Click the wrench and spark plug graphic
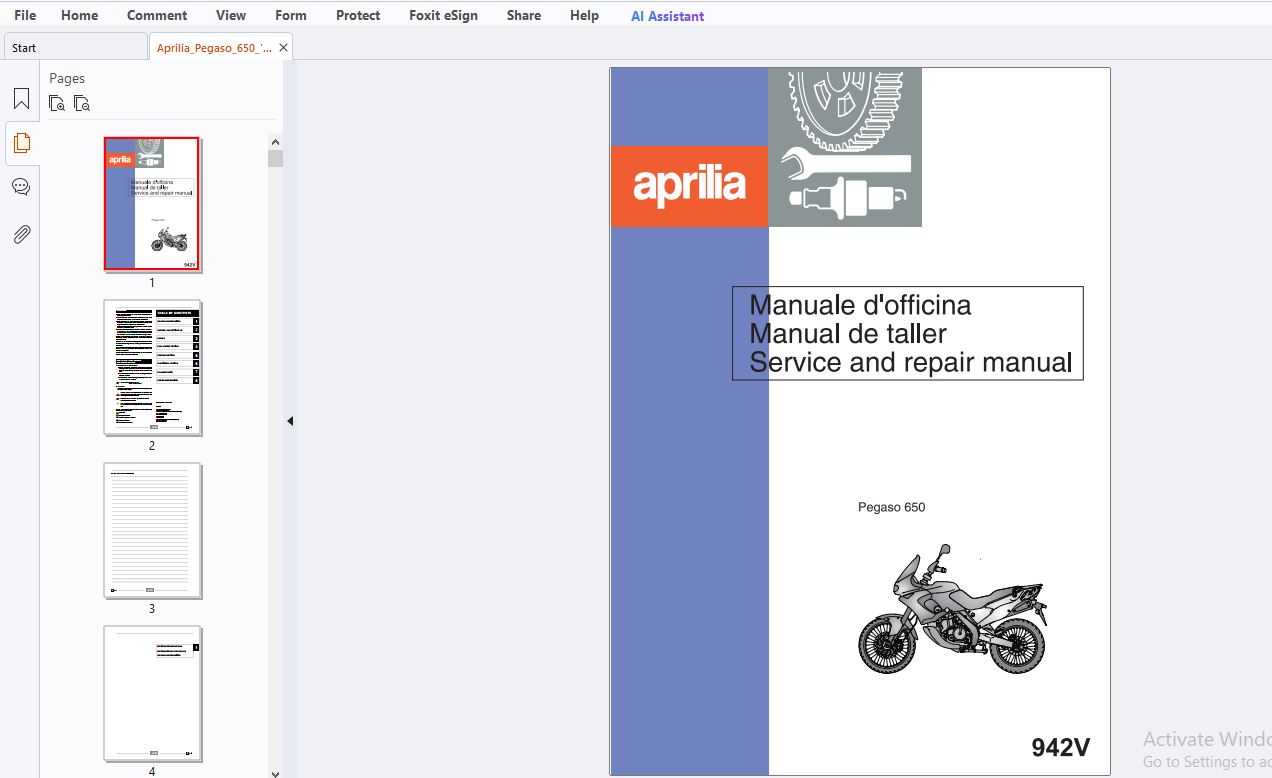This screenshot has width=1272, height=778. [845, 148]
